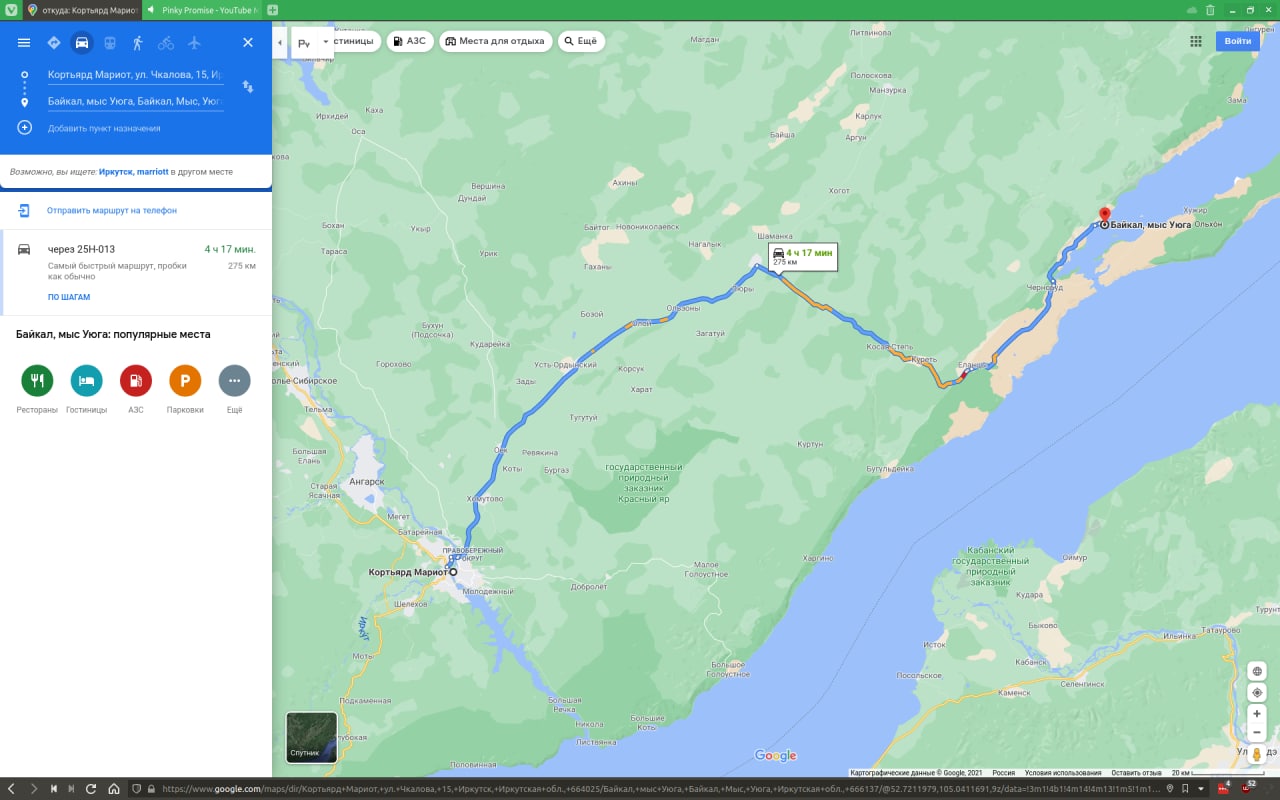
Task: Select cycling travel mode icon
Action: [x=165, y=43]
